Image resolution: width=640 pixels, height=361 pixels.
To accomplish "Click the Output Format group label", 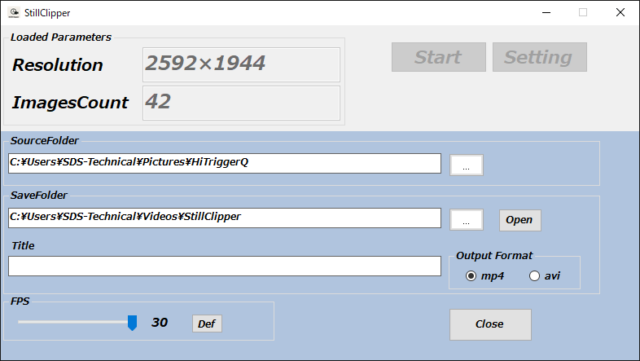I will (x=494, y=256).
